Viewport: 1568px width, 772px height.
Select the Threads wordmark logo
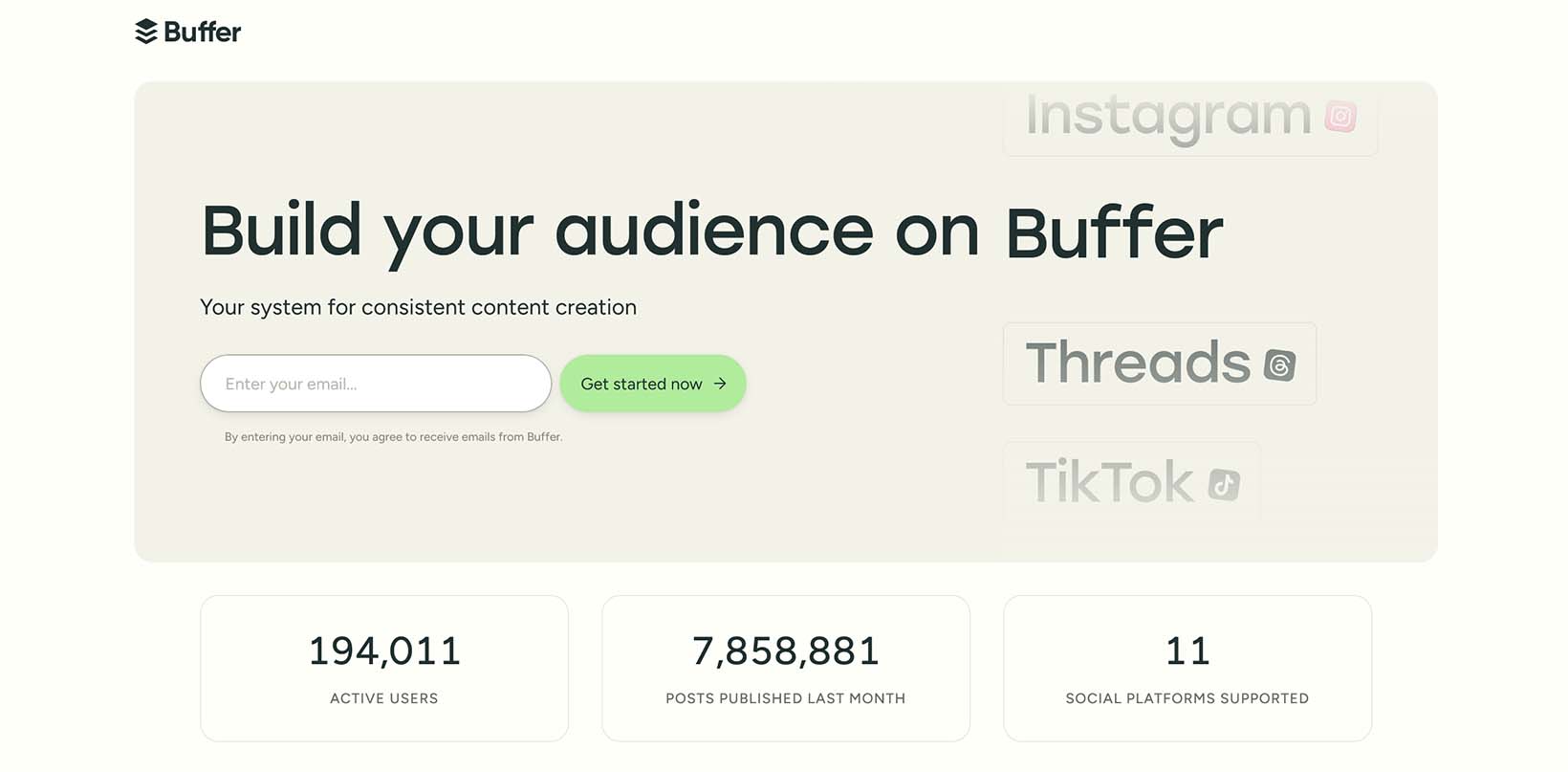[x=1138, y=364]
